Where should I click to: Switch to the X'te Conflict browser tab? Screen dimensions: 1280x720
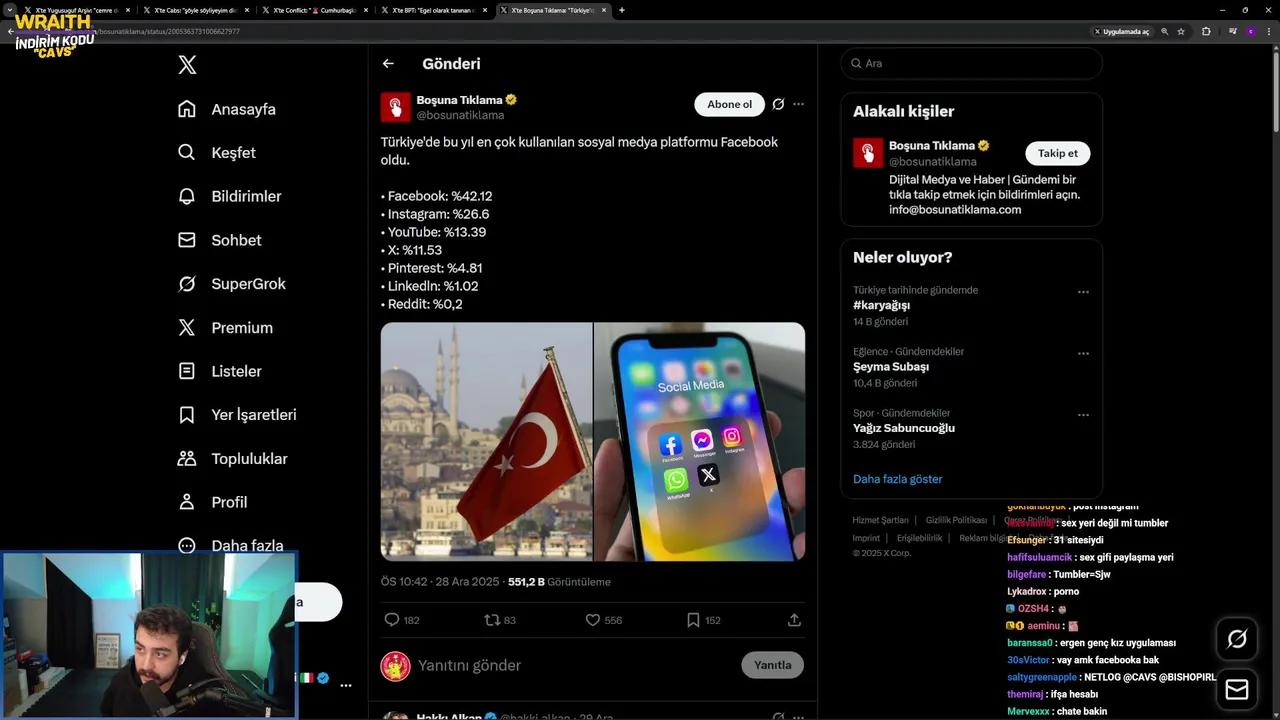(x=314, y=10)
